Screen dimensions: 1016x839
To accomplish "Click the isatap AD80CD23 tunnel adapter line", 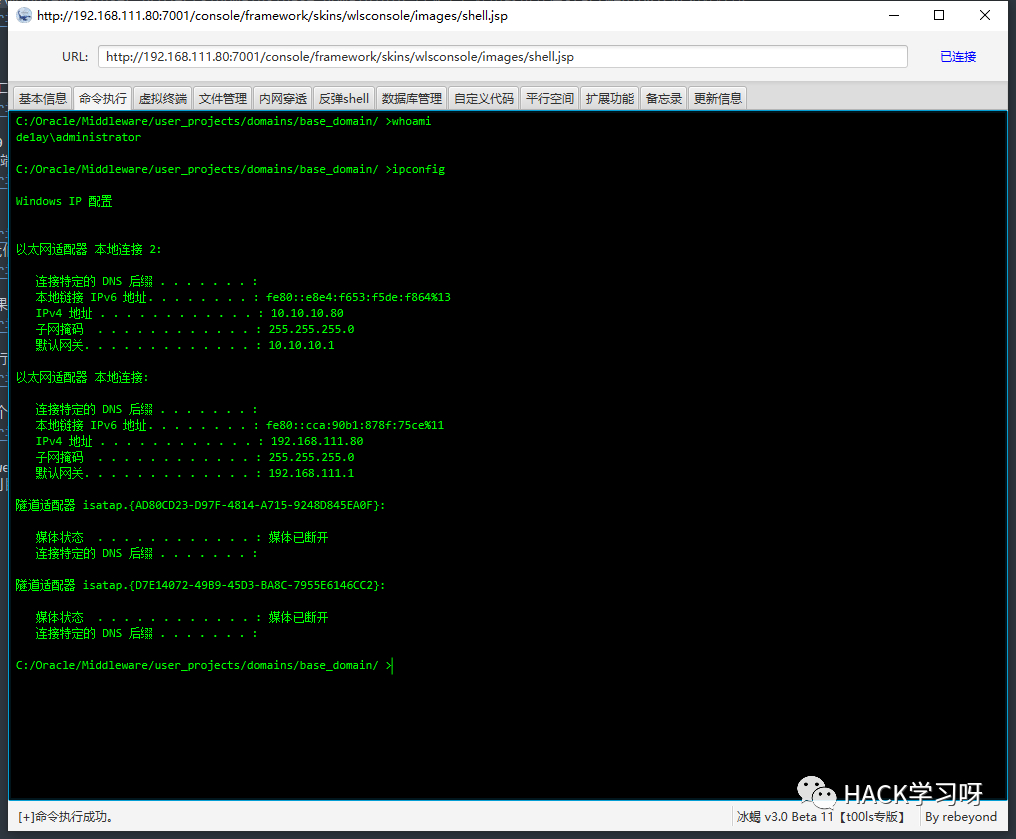I will point(200,505).
